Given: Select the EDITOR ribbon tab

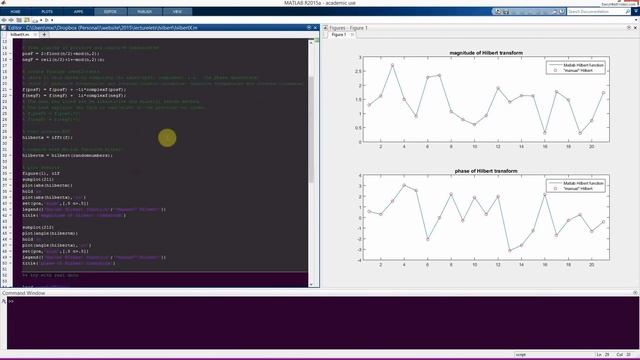Looking at the screenshot, I should click(x=110, y=11).
